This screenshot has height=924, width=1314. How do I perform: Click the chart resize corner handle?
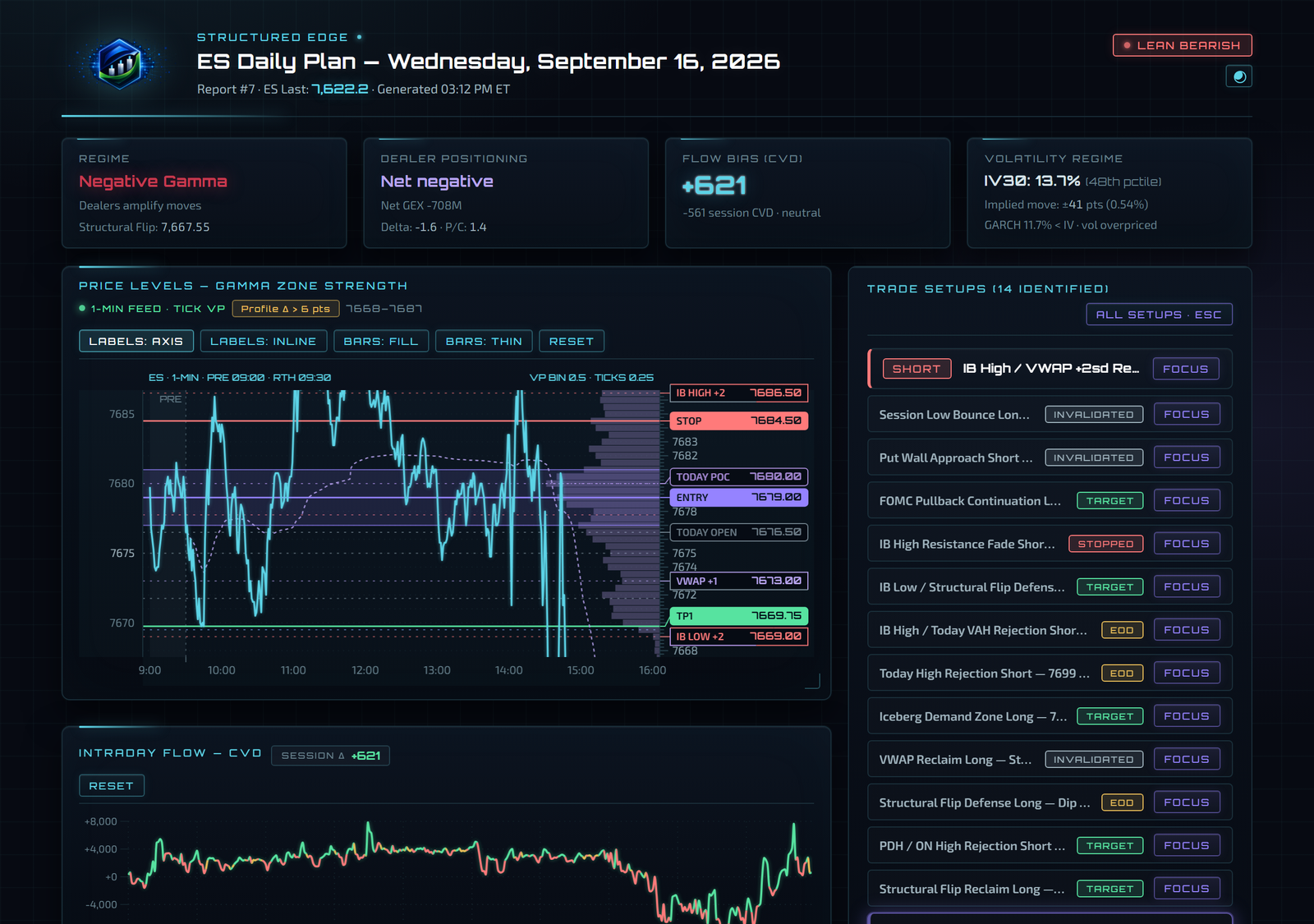812,681
